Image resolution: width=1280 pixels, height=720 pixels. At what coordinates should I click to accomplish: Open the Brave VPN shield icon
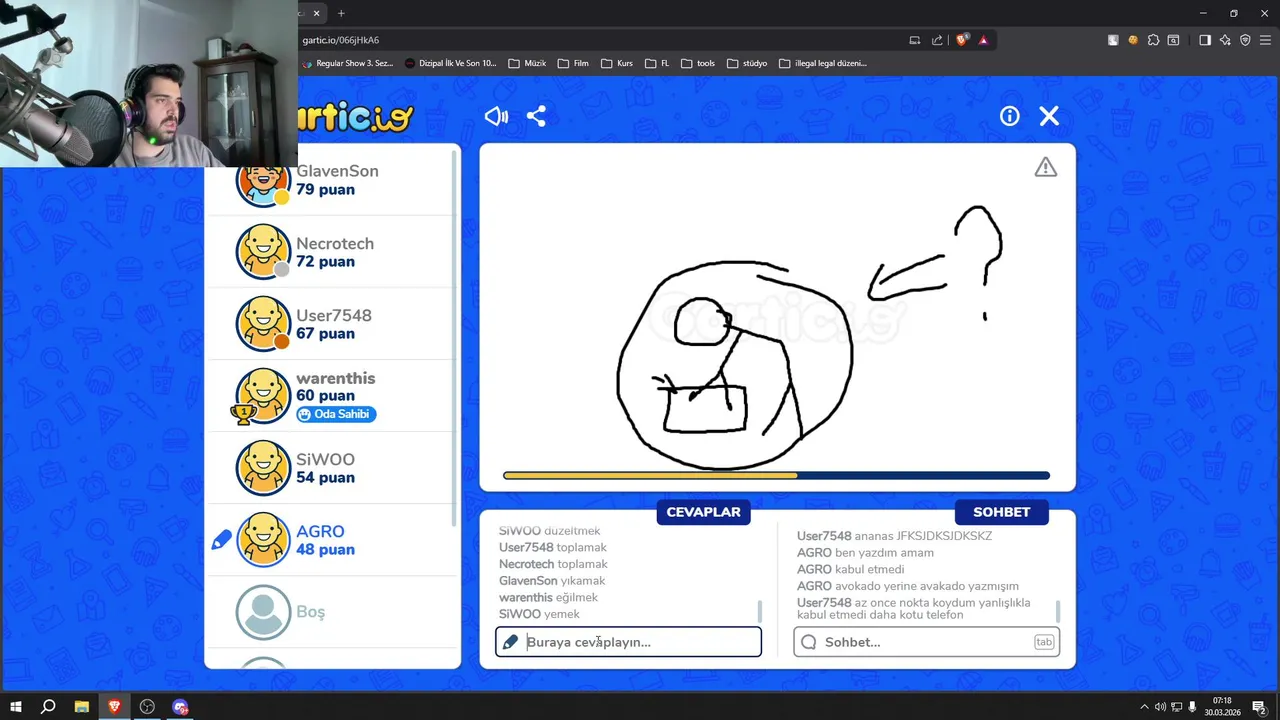point(1245,40)
